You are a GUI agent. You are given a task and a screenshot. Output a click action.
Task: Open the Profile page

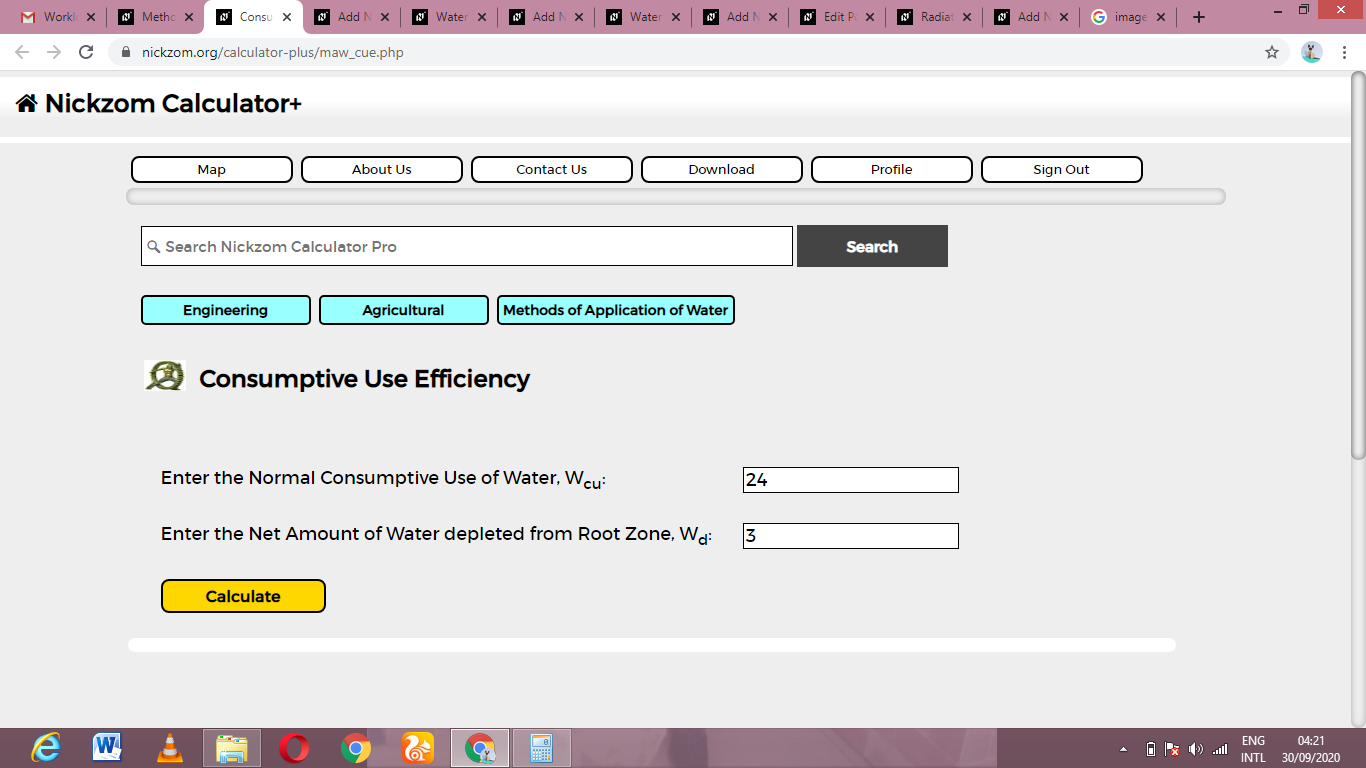click(892, 169)
